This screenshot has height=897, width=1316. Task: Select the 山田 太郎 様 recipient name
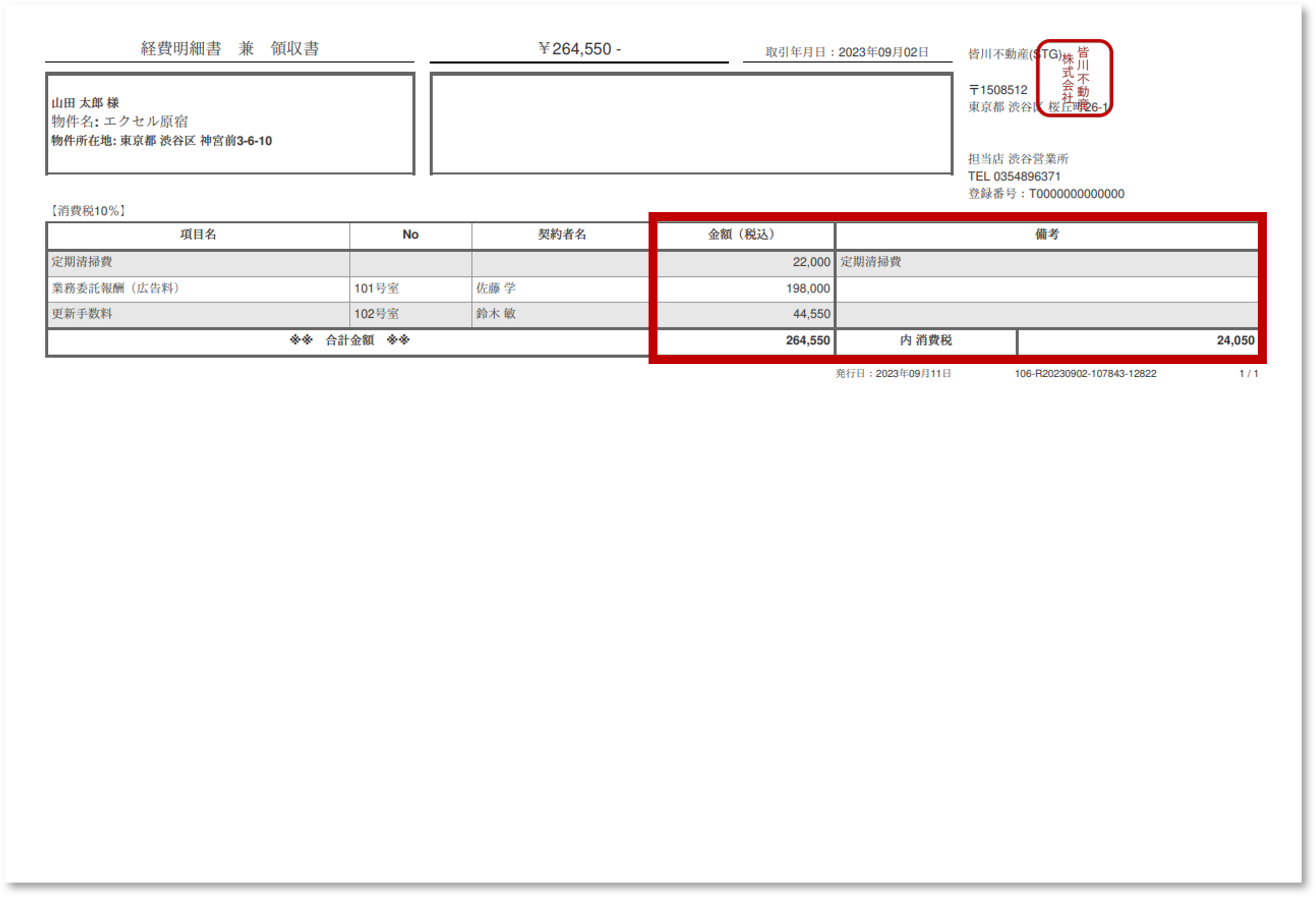pos(85,103)
